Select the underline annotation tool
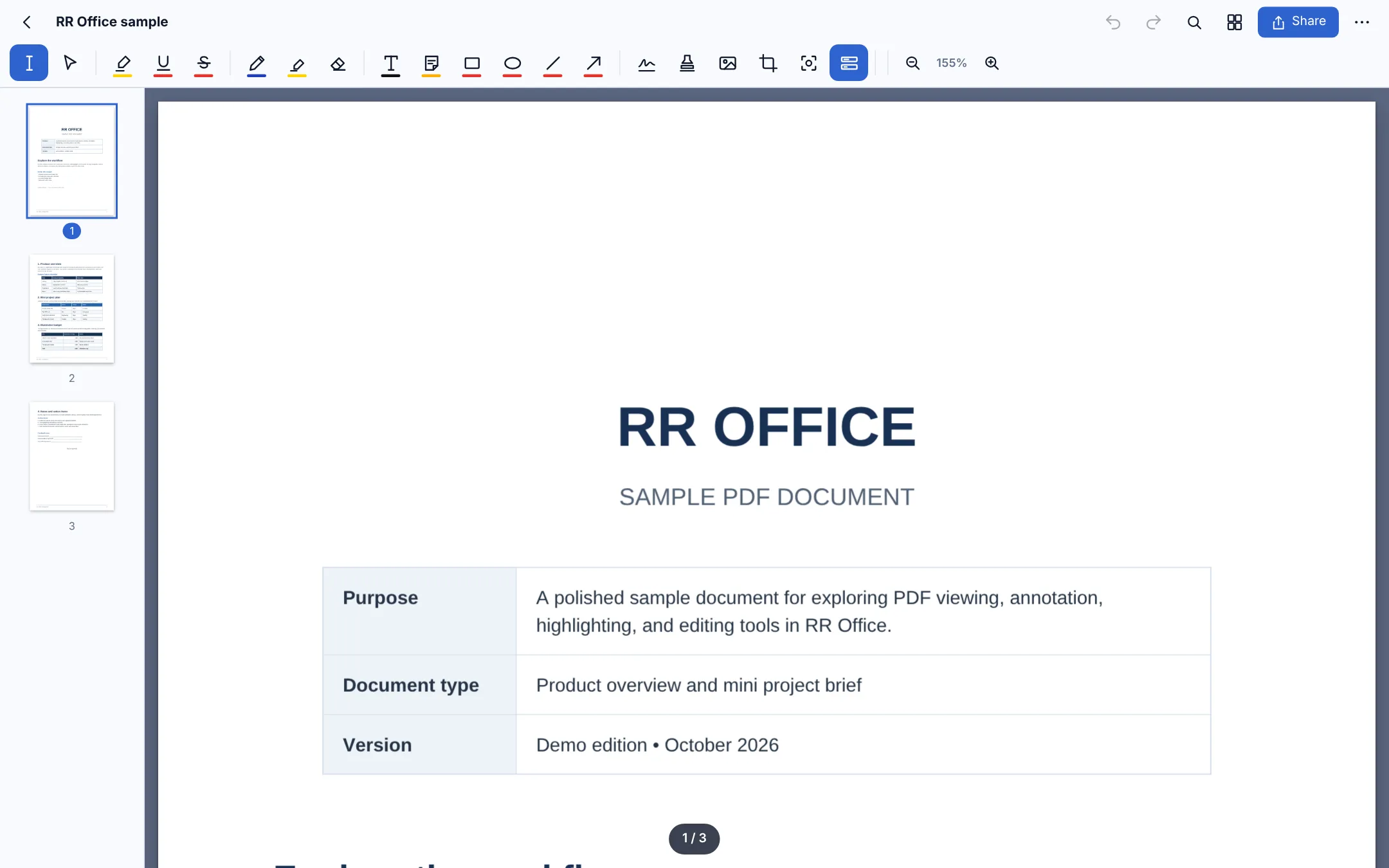Viewport: 1389px width, 868px height. (163, 64)
